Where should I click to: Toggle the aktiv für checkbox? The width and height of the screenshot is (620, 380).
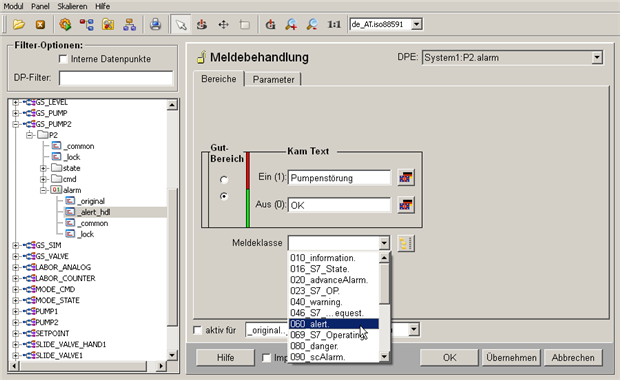197,330
